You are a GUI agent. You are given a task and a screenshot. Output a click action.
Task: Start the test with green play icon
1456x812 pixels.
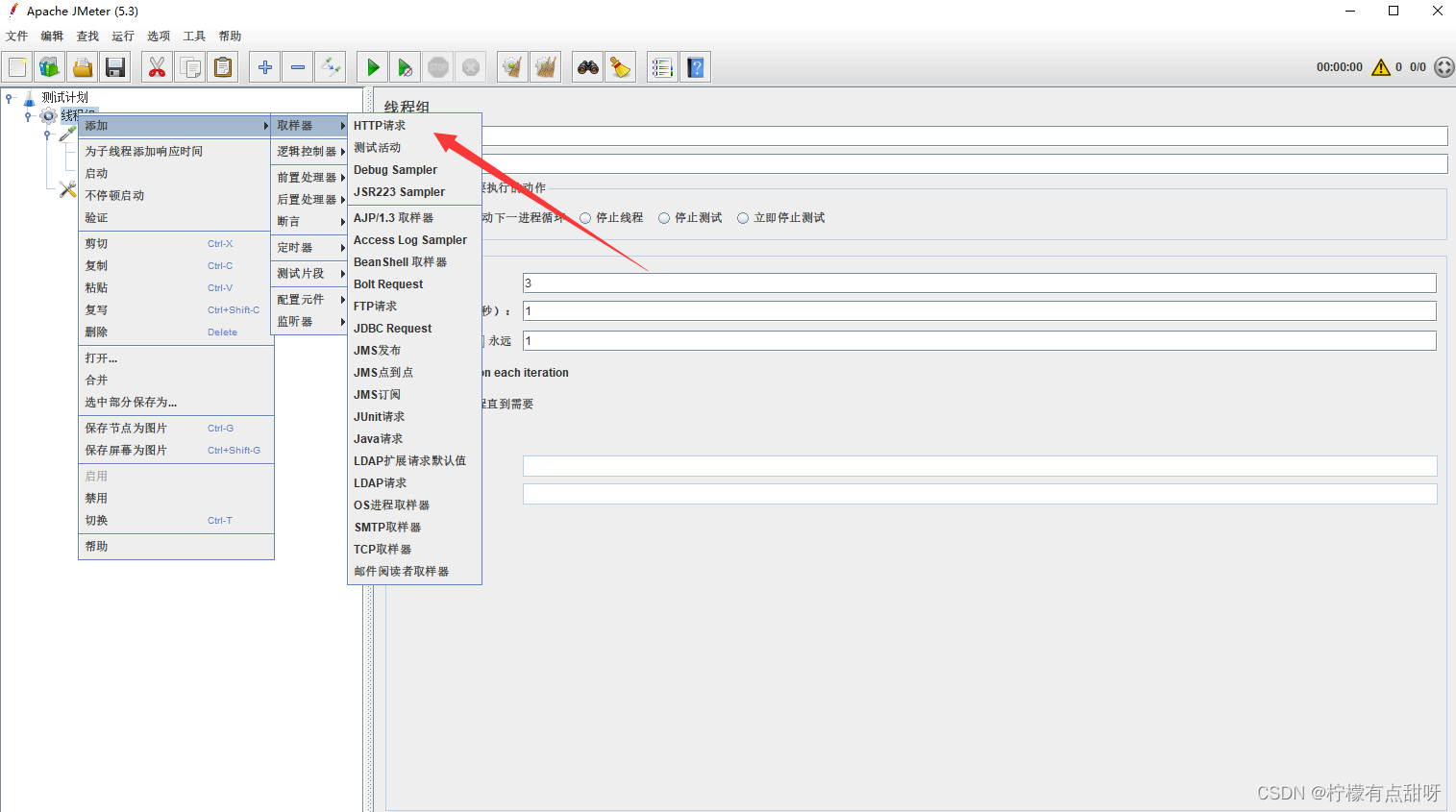click(x=373, y=67)
